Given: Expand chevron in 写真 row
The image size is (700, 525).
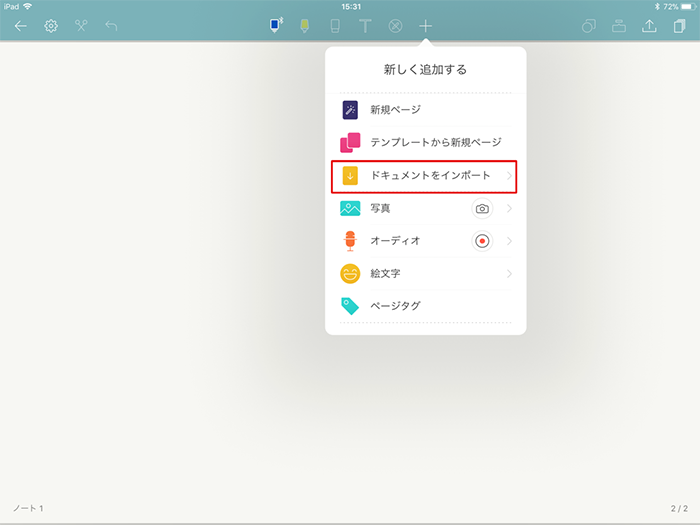Looking at the screenshot, I should (509, 208).
